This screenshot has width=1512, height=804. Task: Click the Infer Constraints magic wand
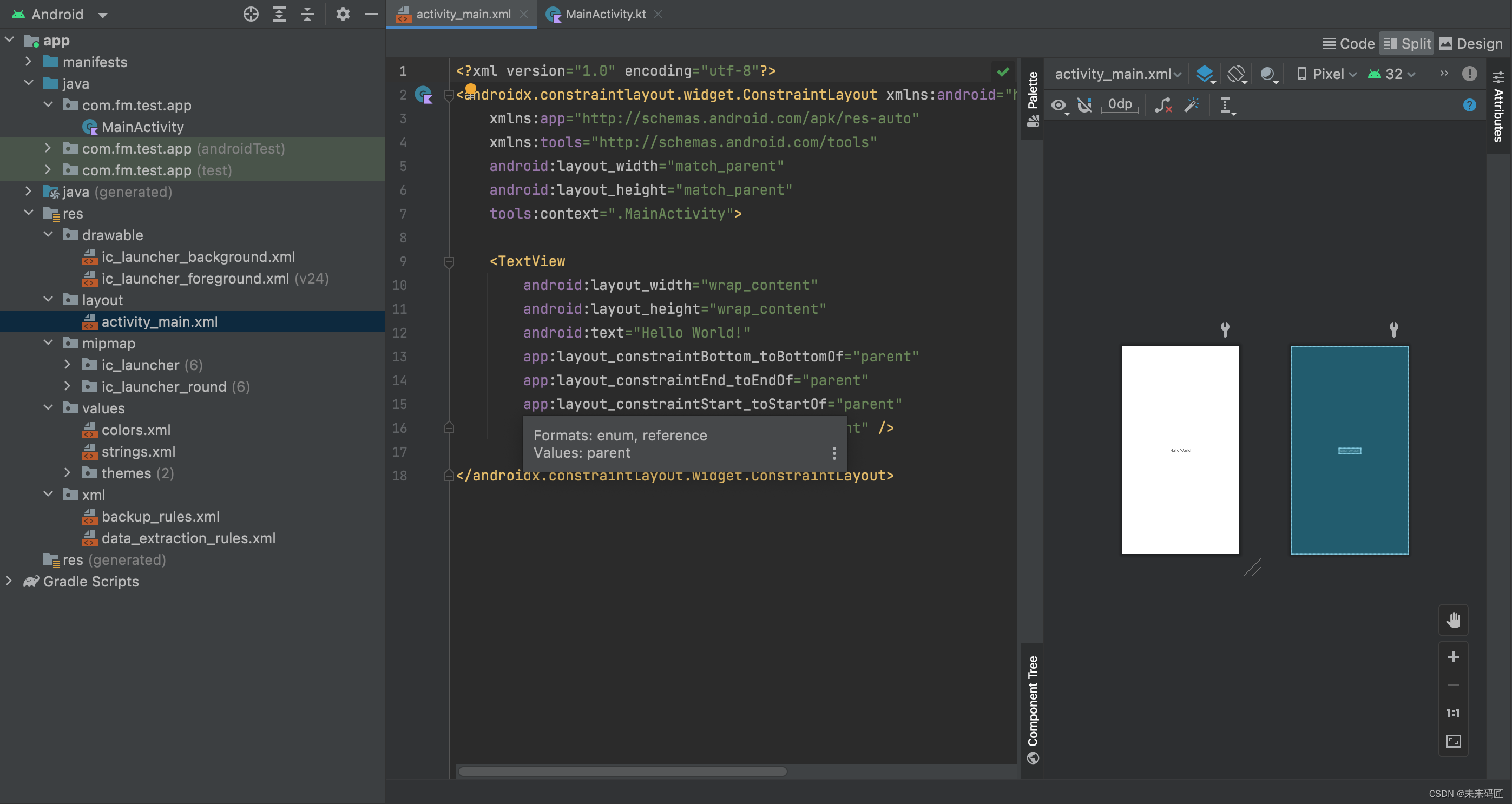(1192, 105)
